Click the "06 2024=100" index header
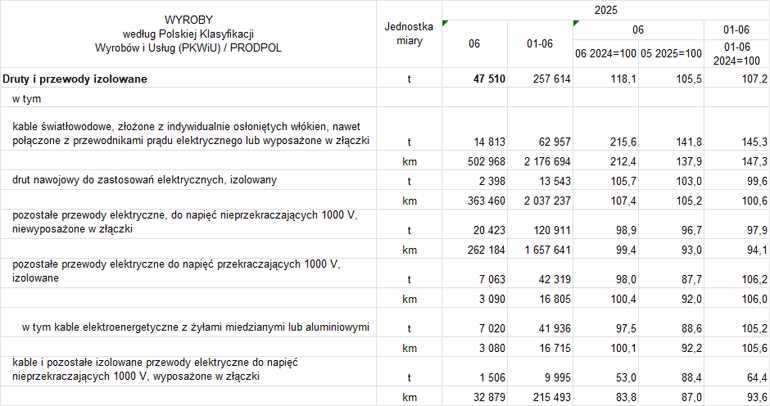770x406 pixels. click(x=606, y=53)
